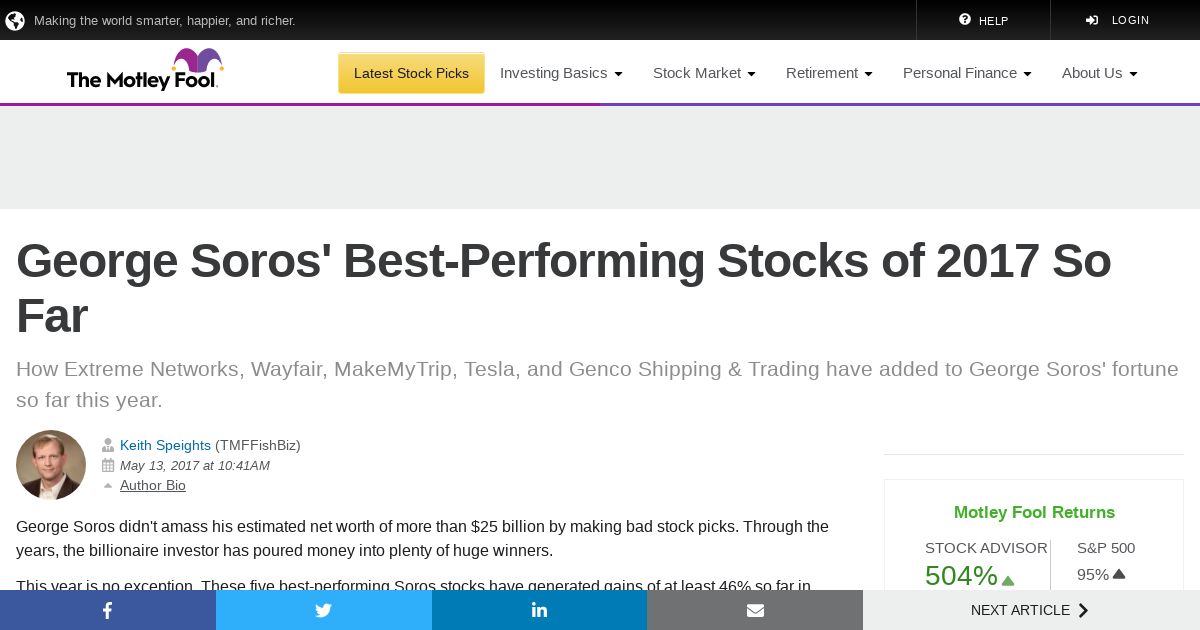Open Keith Speights author page

pos(165,445)
